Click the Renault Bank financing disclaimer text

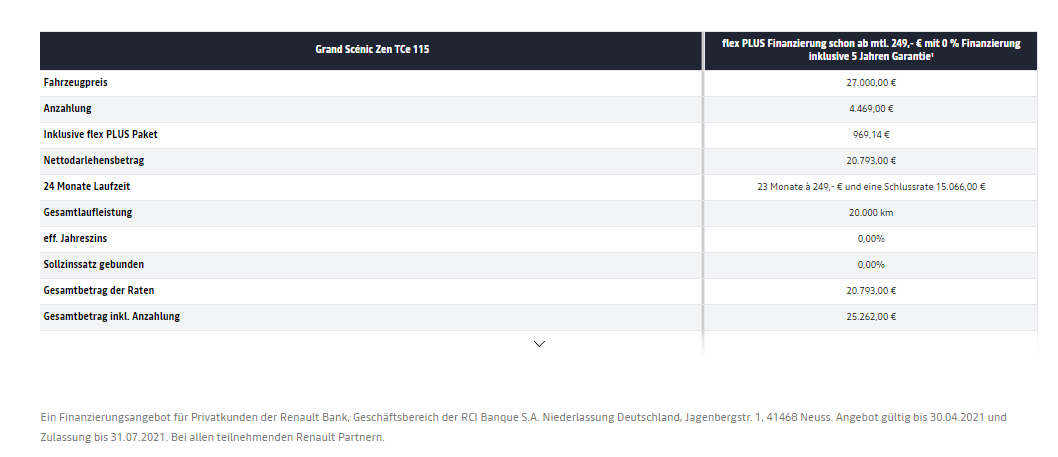point(524,427)
